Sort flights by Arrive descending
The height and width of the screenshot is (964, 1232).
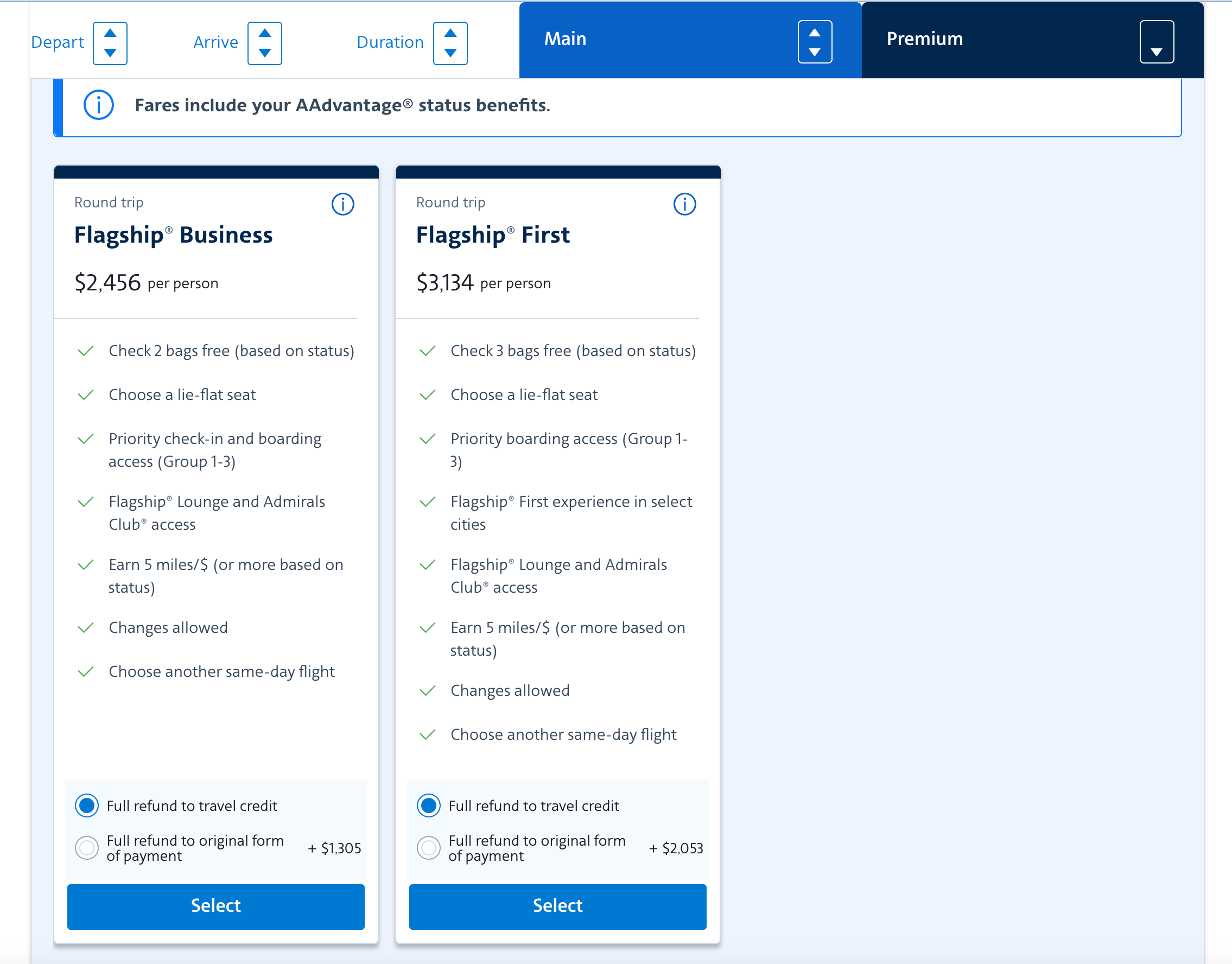(x=265, y=54)
